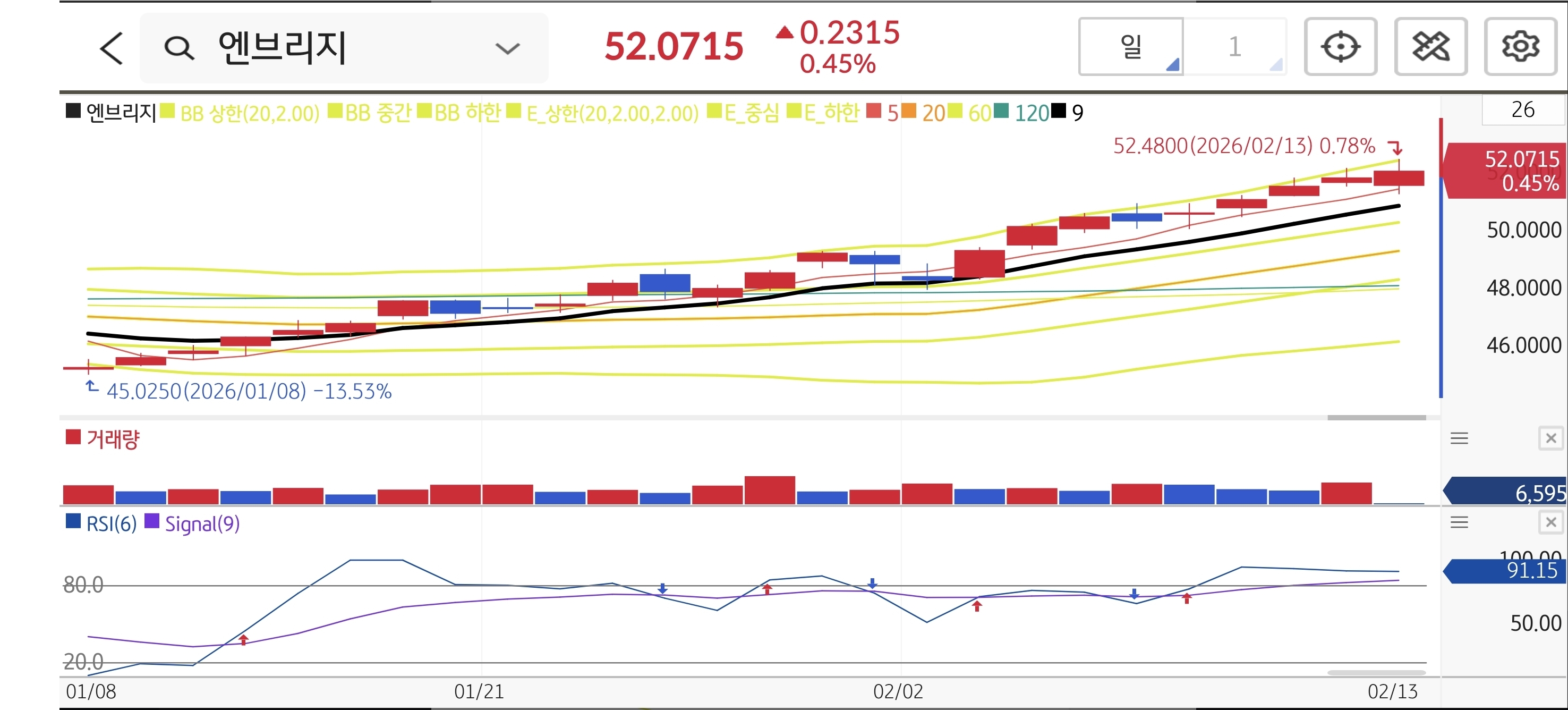Screen dimensions: 1568x710
Task: Open the 일 period dropdown
Action: coord(1131,47)
